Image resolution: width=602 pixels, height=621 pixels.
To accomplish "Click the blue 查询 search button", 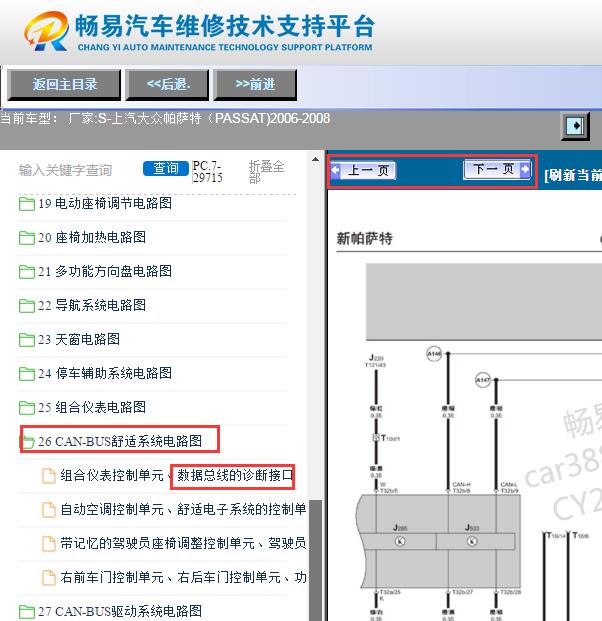I will tap(166, 168).
